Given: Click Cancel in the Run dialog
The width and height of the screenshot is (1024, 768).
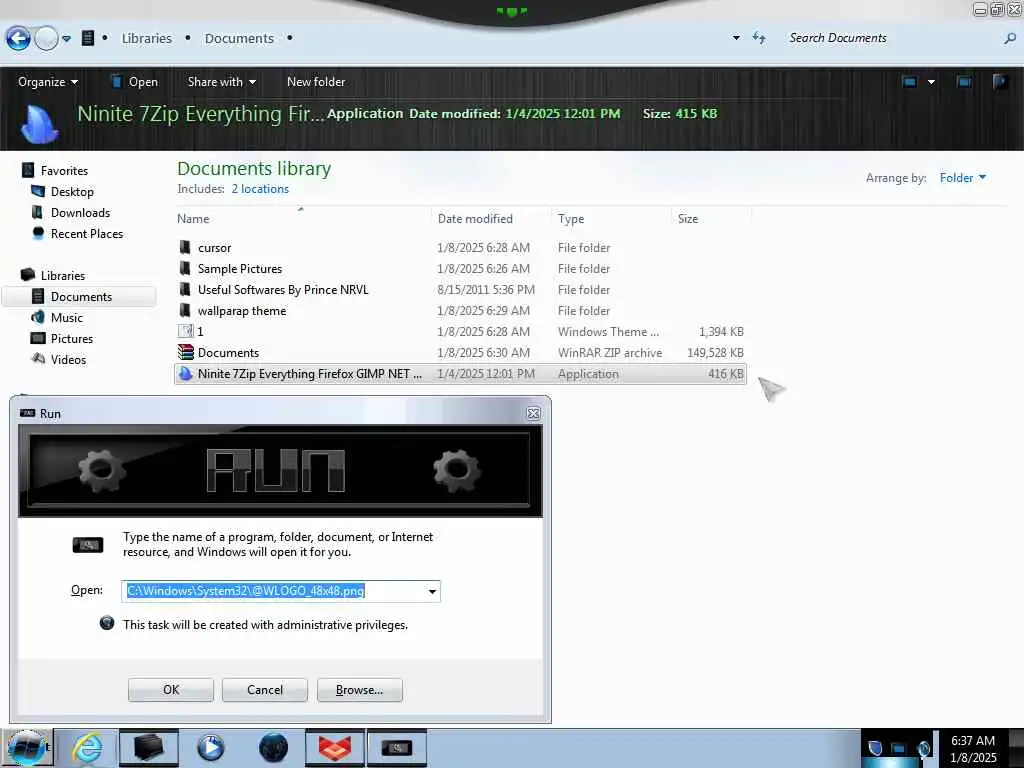Looking at the screenshot, I should coord(264,690).
